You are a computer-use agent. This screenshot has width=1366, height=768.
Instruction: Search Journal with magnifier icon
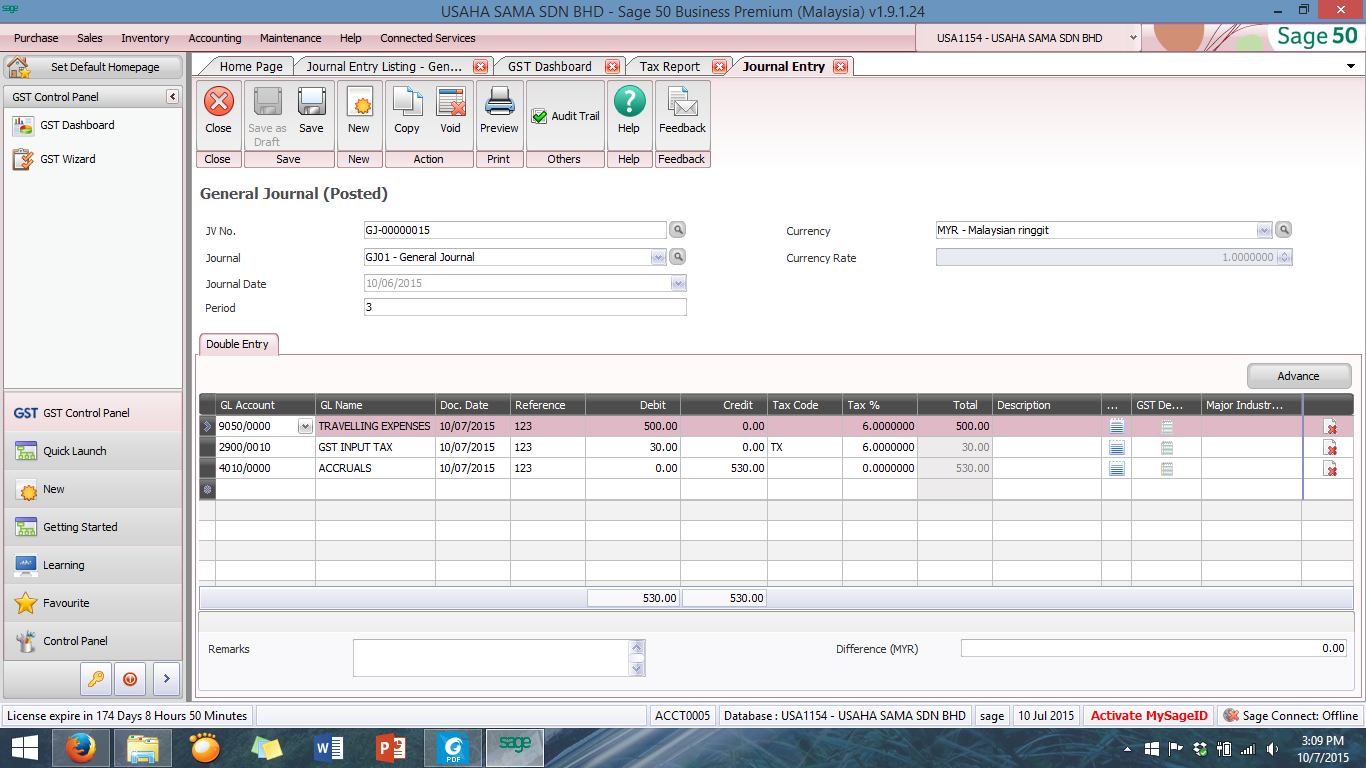pyautogui.click(x=678, y=257)
